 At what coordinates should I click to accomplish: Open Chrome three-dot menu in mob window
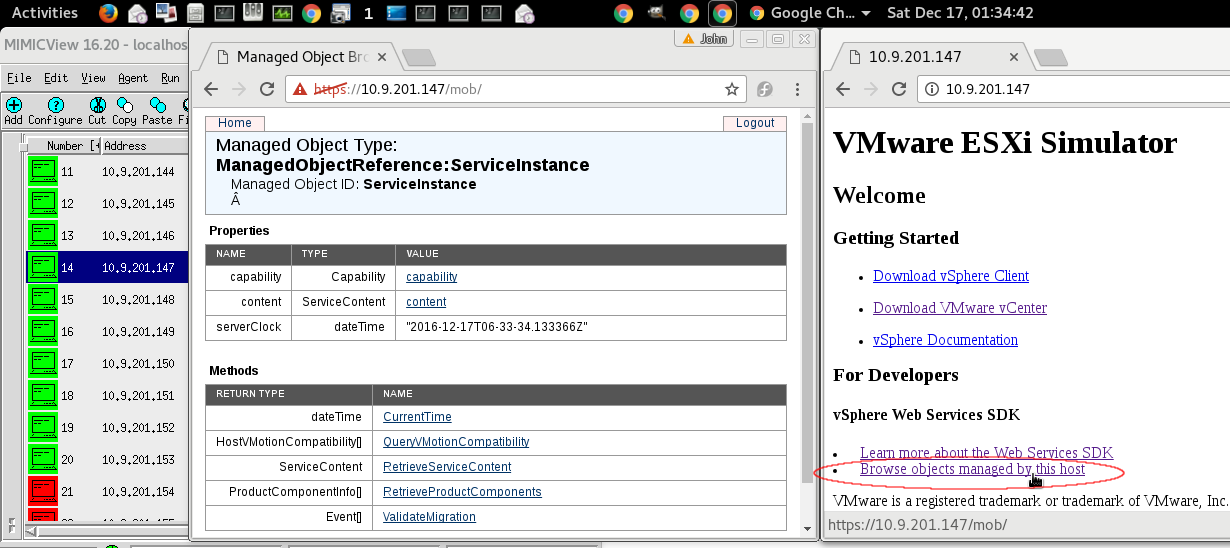796,89
